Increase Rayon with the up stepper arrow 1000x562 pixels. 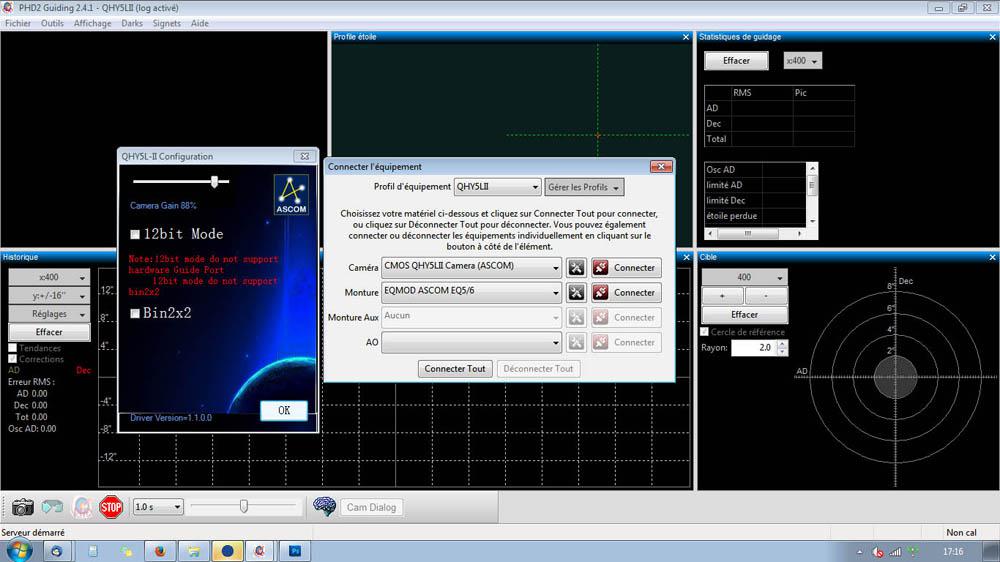coord(783,344)
